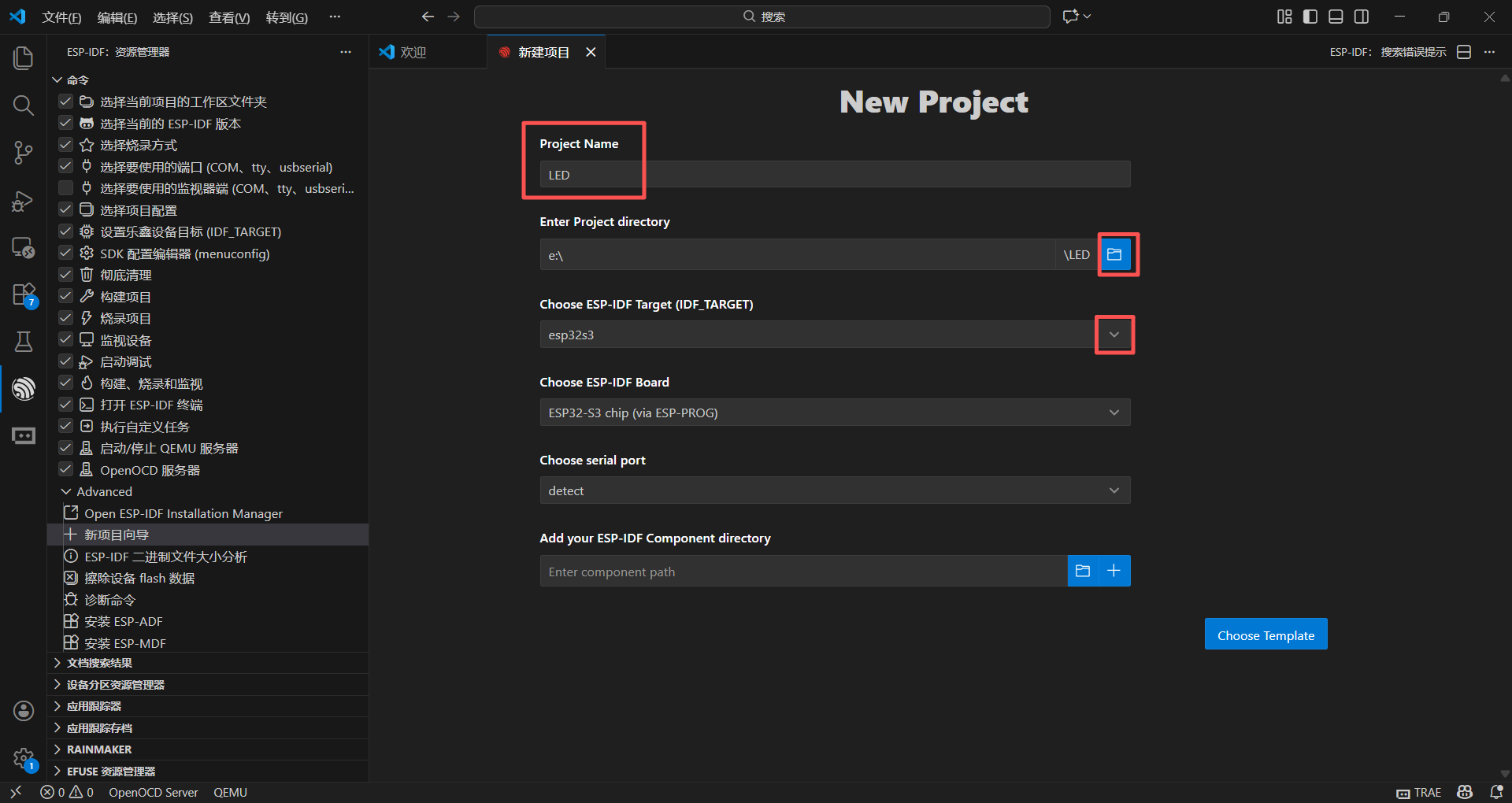The height and width of the screenshot is (803, 1512).
Task: Toggle checkbox for SDK 配置编辑器 (menuconfig)
Action: pos(66,253)
